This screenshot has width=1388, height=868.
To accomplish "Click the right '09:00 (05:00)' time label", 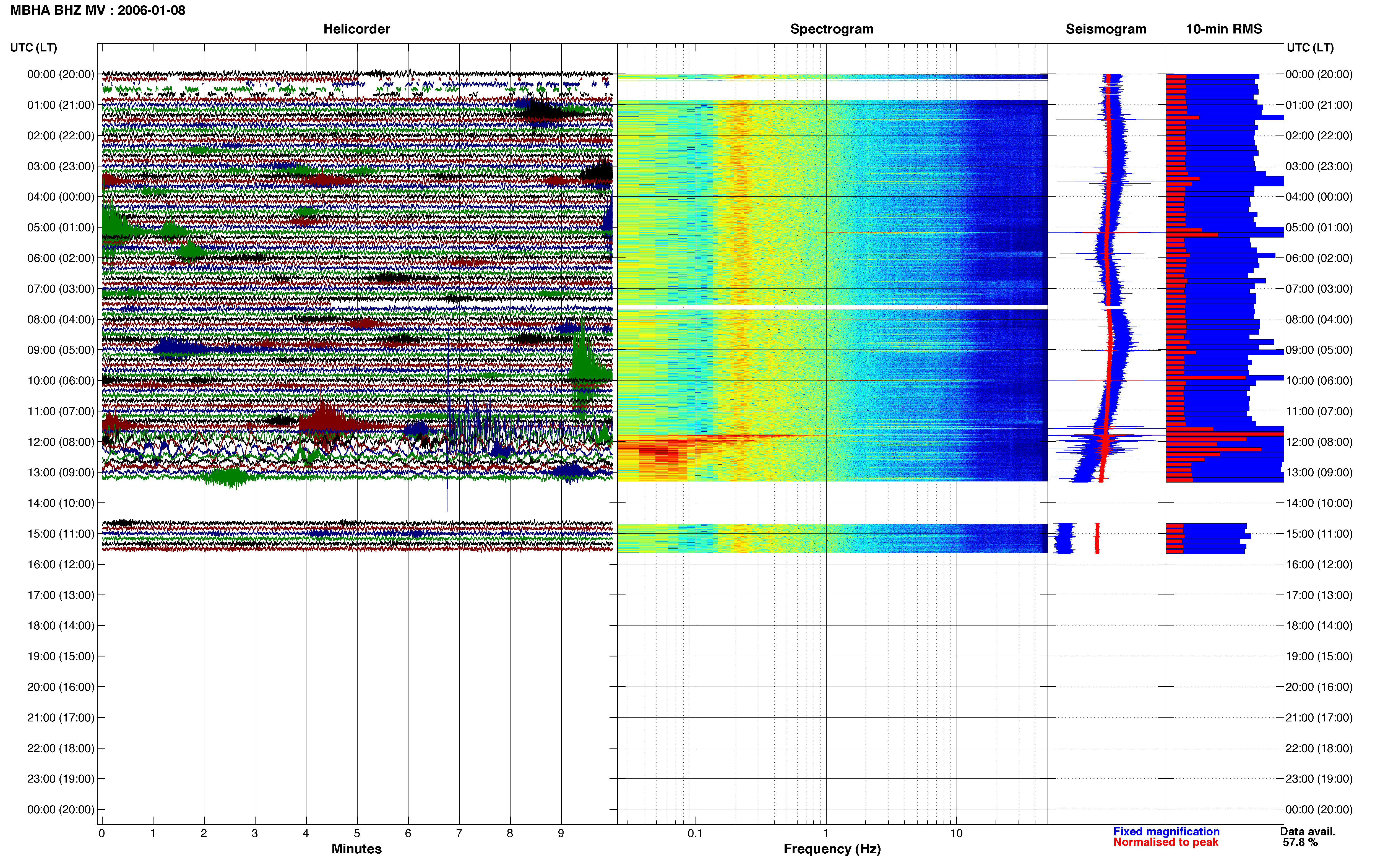I will pyautogui.click(x=1319, y=350).
